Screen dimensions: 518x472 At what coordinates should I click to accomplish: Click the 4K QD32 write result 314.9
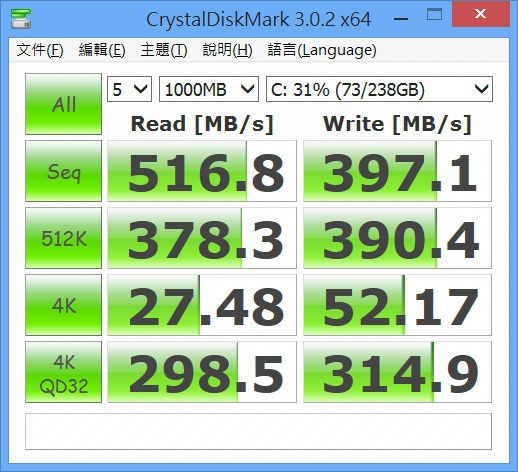[x=397, y=372]
